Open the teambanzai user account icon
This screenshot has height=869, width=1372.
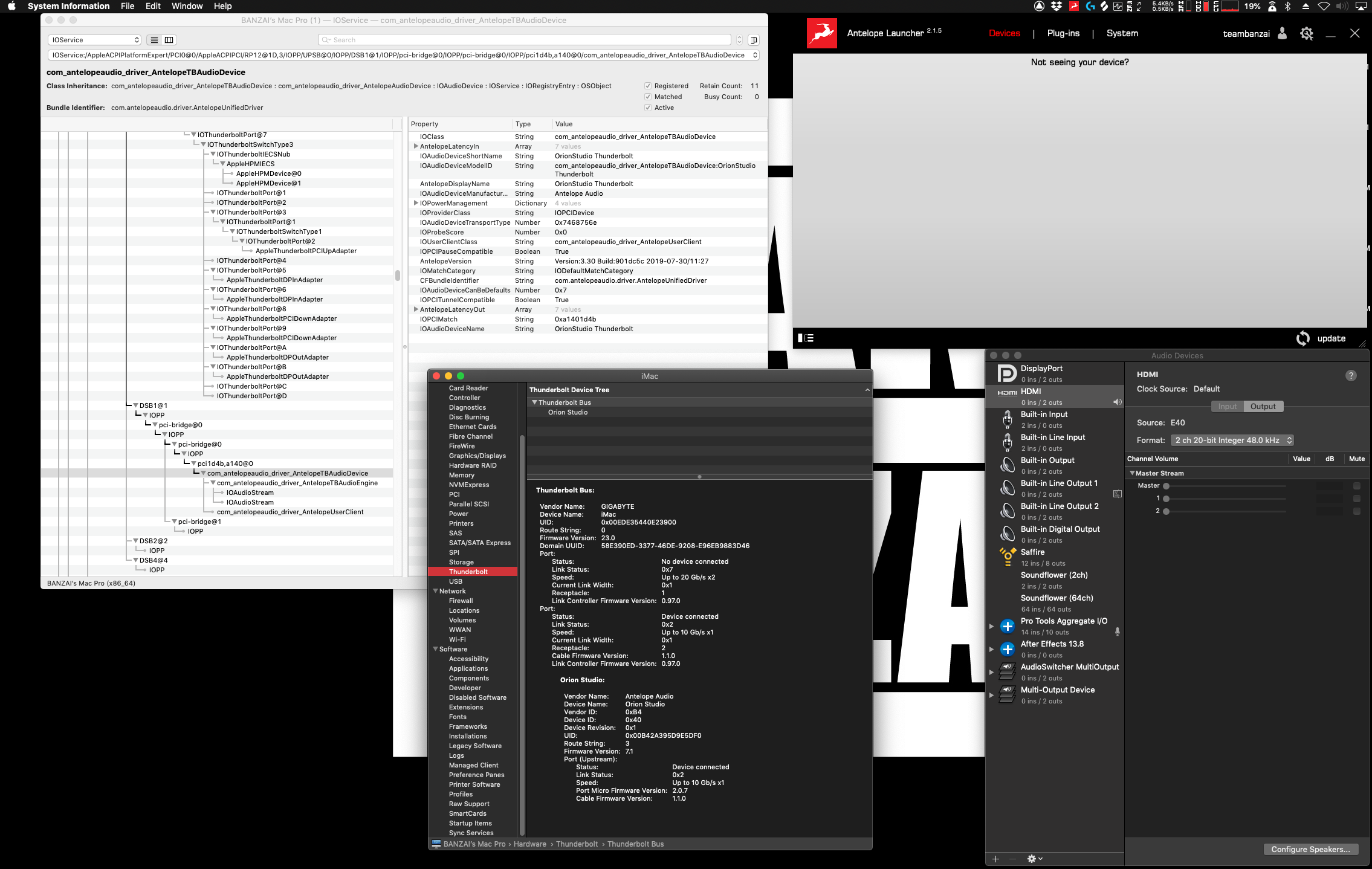1283,33
